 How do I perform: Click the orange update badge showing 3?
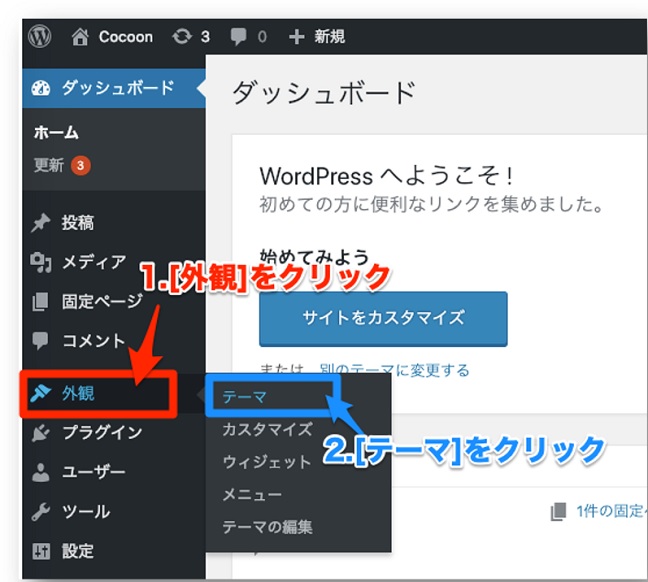click(81, 166)
